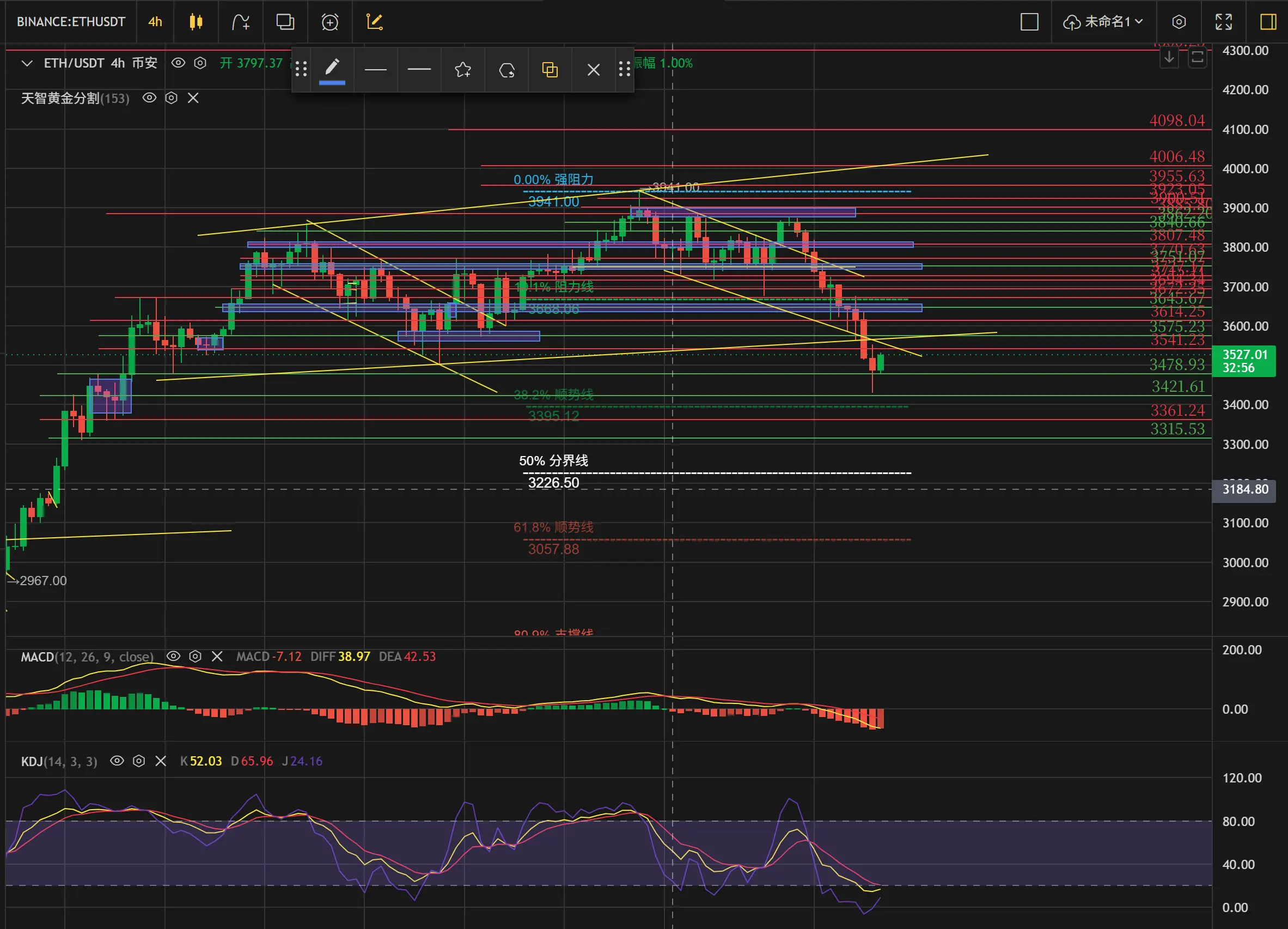
Task: Click the 3057.88 level value
Action: coord(554,549)
